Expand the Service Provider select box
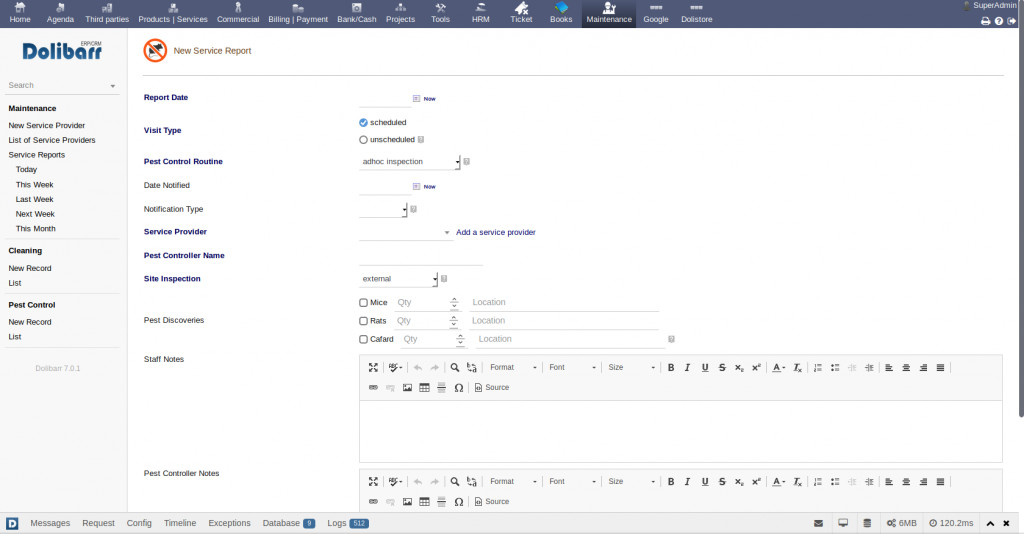The image size is (1024, 534). 406,232
